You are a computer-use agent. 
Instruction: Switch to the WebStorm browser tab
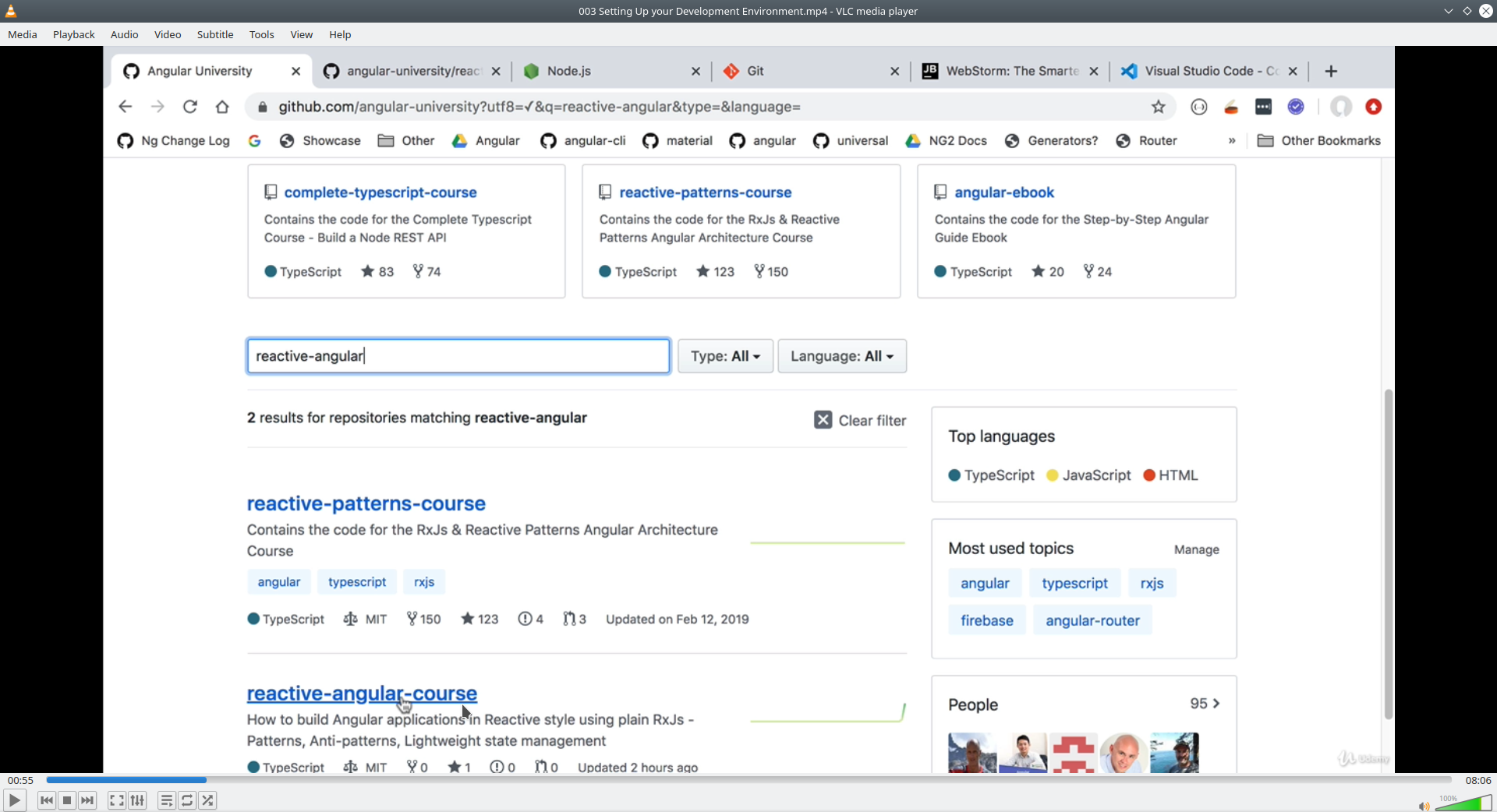[x=1010, y=71]
